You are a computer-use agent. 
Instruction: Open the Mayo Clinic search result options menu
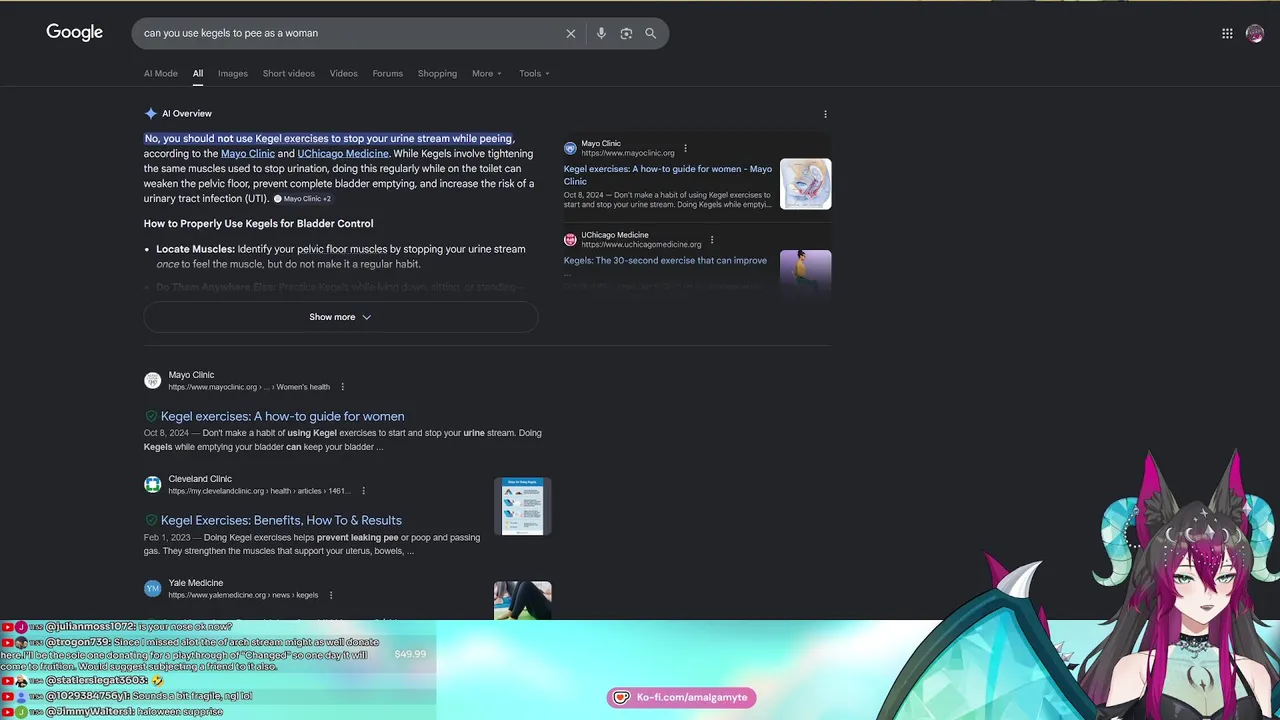tap(342, 387)
